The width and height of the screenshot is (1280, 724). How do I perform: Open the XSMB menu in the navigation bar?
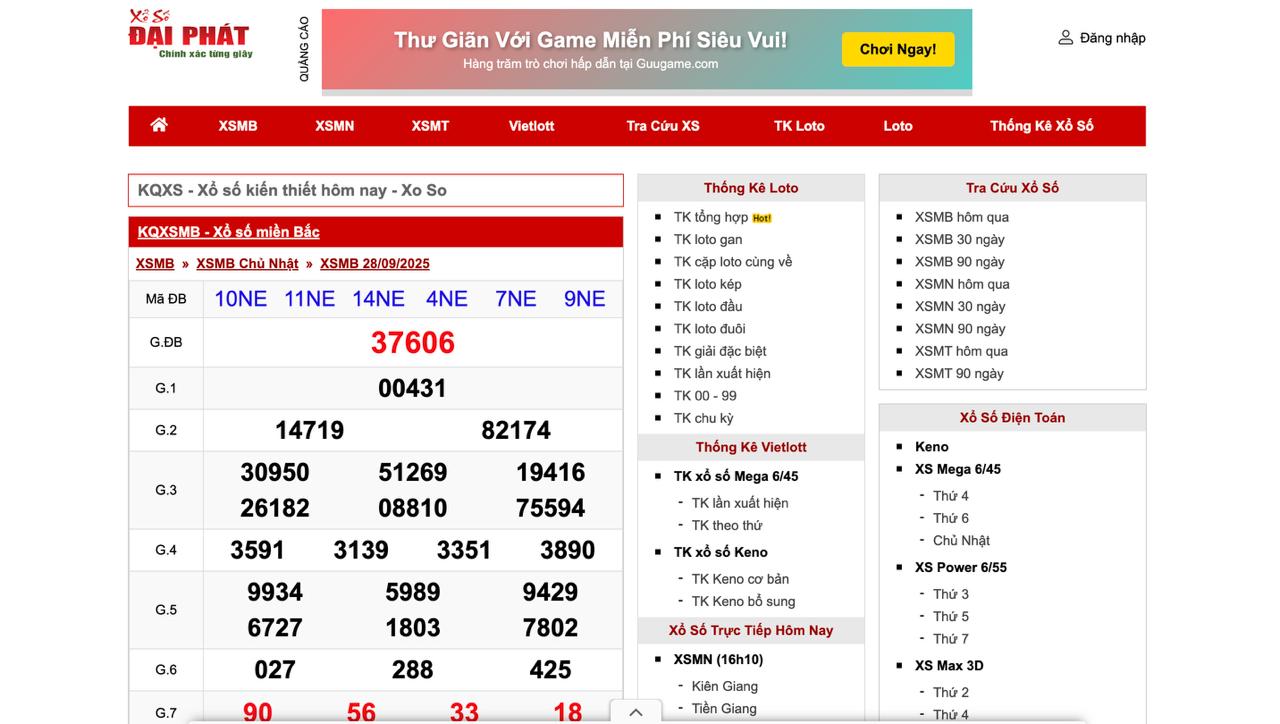(x=238, y=126)
